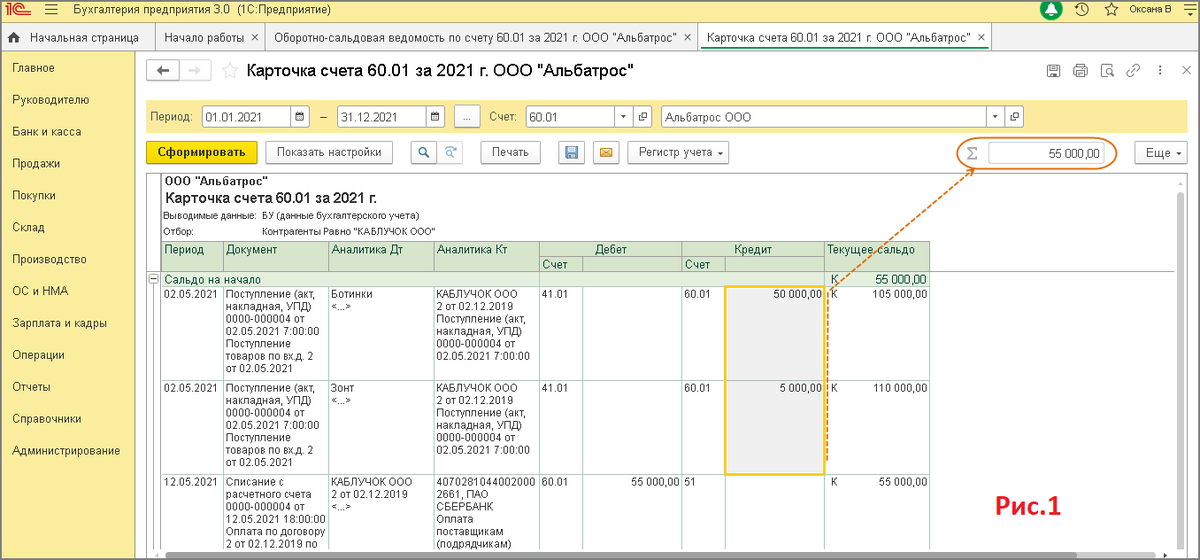
Task: Close the Начало работы tab
Action: point(256,38)
